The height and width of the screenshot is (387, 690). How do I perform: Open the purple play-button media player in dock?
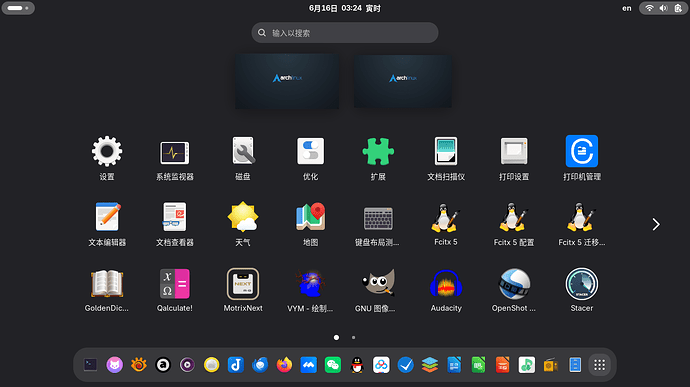[x=187, y=365]
